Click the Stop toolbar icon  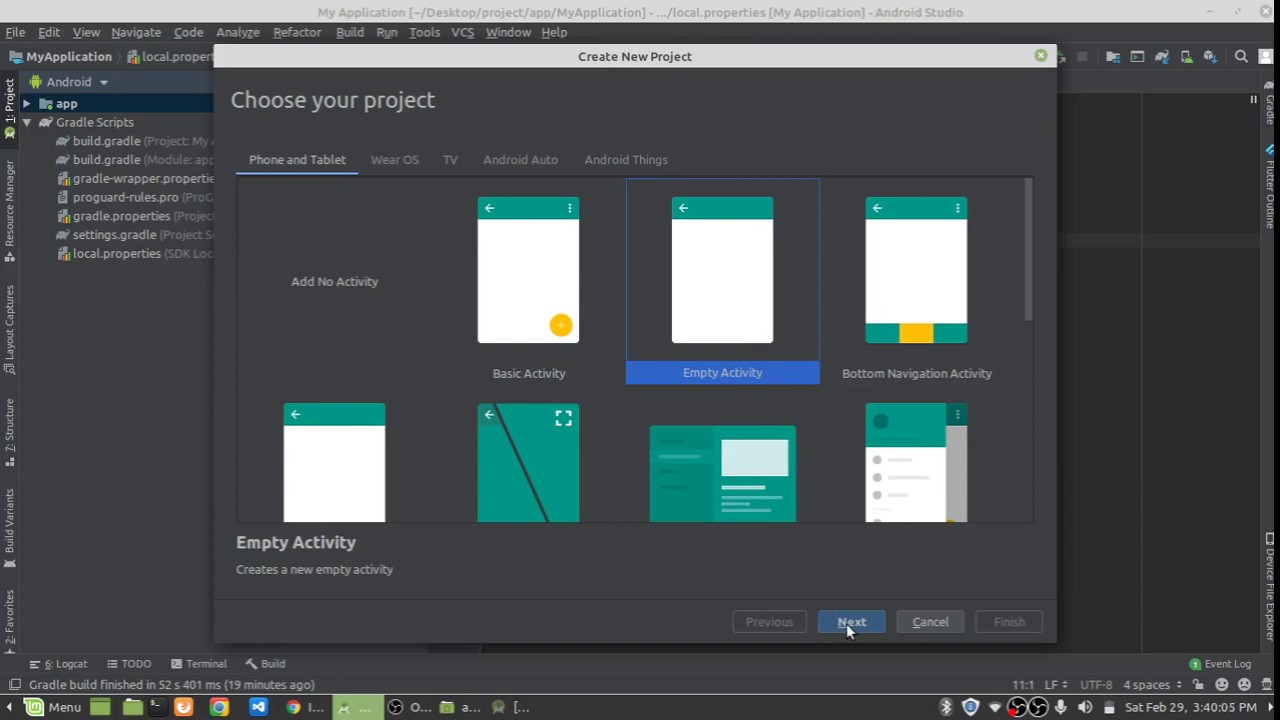(1082, 57)
